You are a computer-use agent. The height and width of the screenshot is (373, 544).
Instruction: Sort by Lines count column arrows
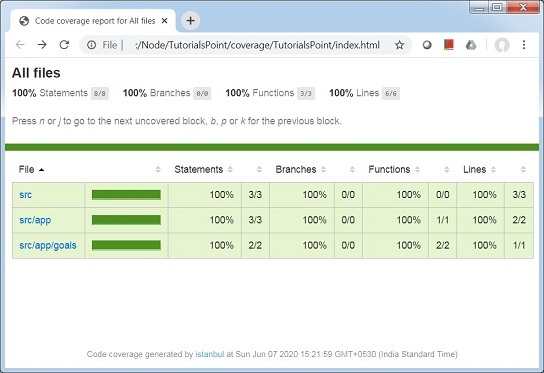pos(523,169)
